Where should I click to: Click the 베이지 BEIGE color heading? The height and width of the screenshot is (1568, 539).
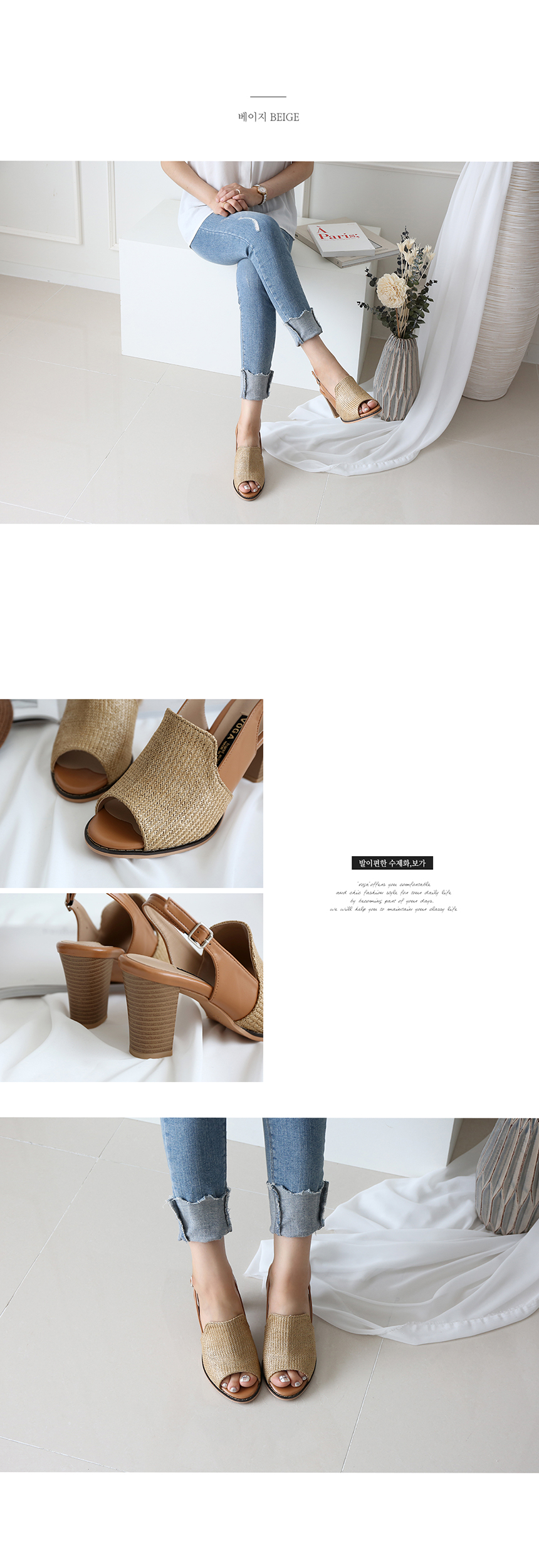(268, 117)
